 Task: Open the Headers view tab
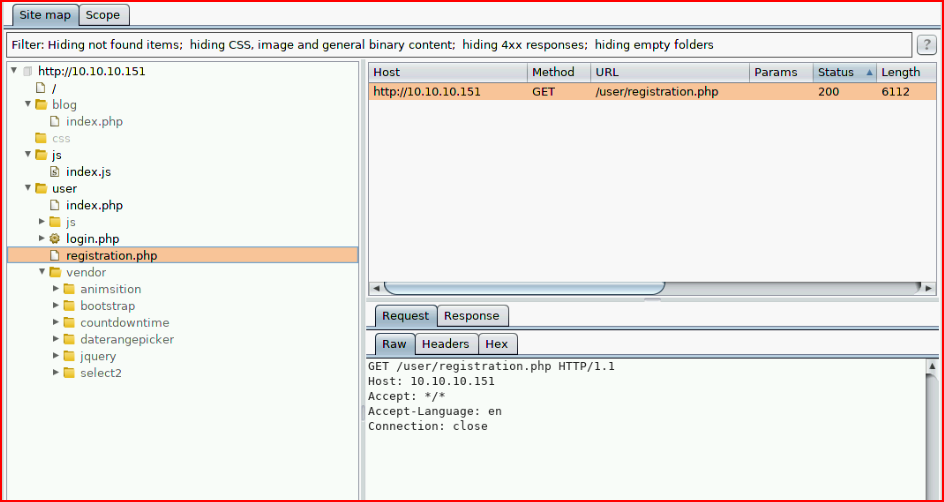click(x=446, y=344)
